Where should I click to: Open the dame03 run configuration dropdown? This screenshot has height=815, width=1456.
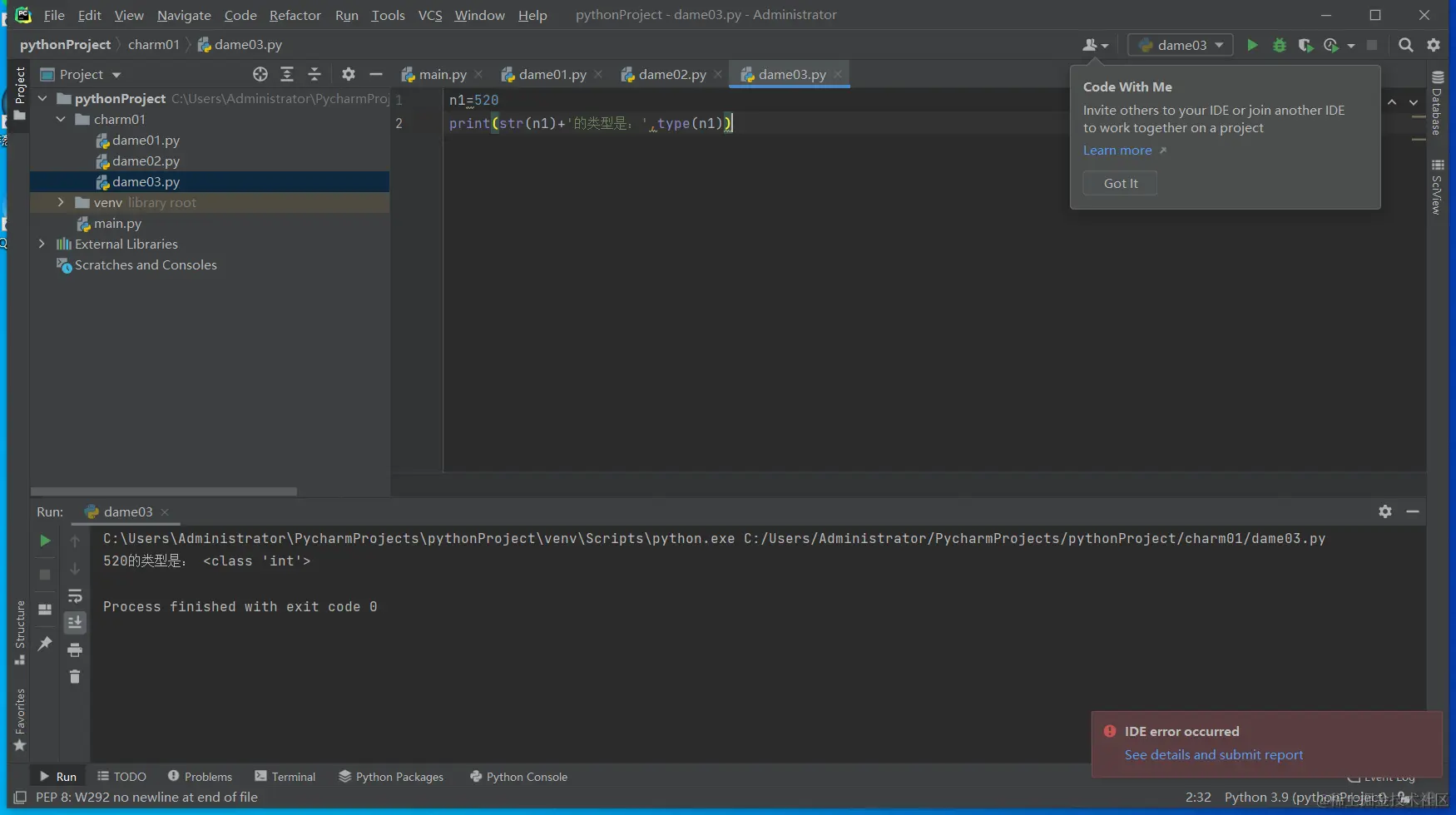(1181, 45)
